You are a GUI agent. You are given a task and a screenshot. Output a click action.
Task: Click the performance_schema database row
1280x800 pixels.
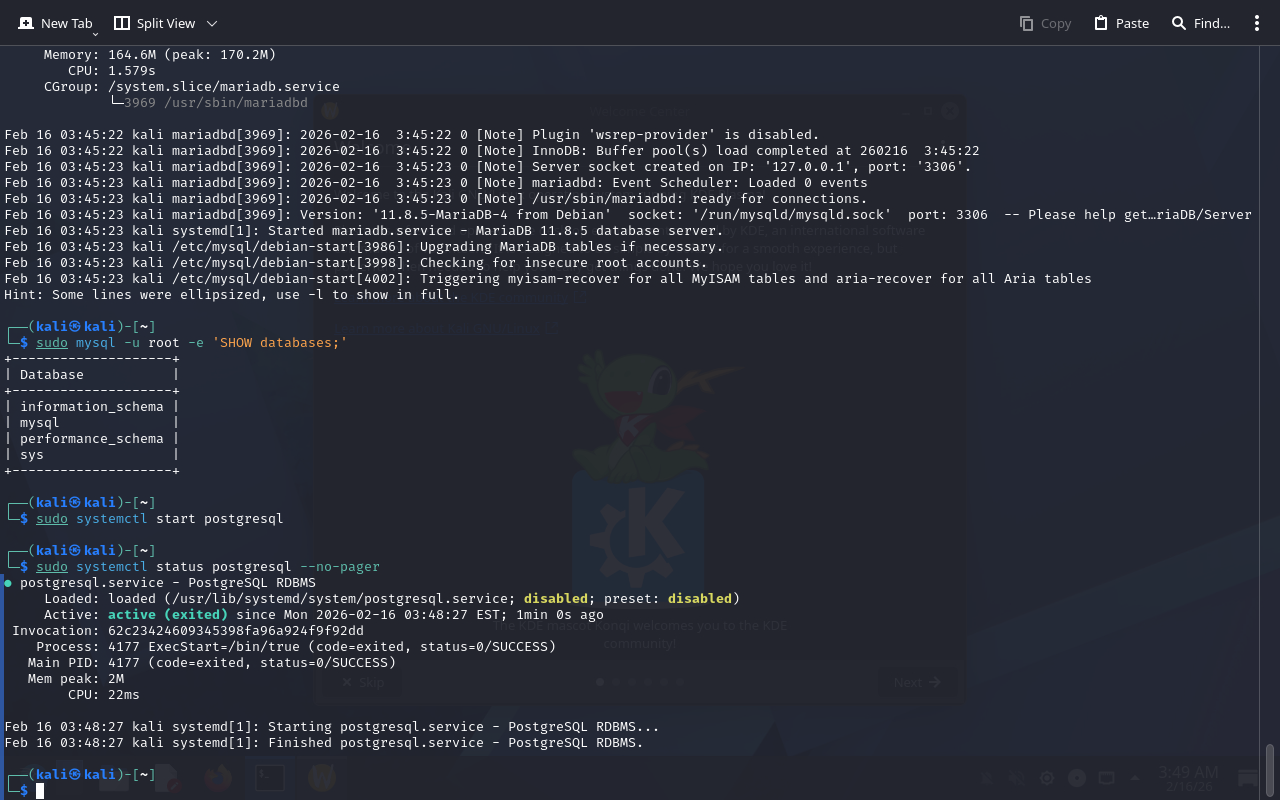coord(91,439)
